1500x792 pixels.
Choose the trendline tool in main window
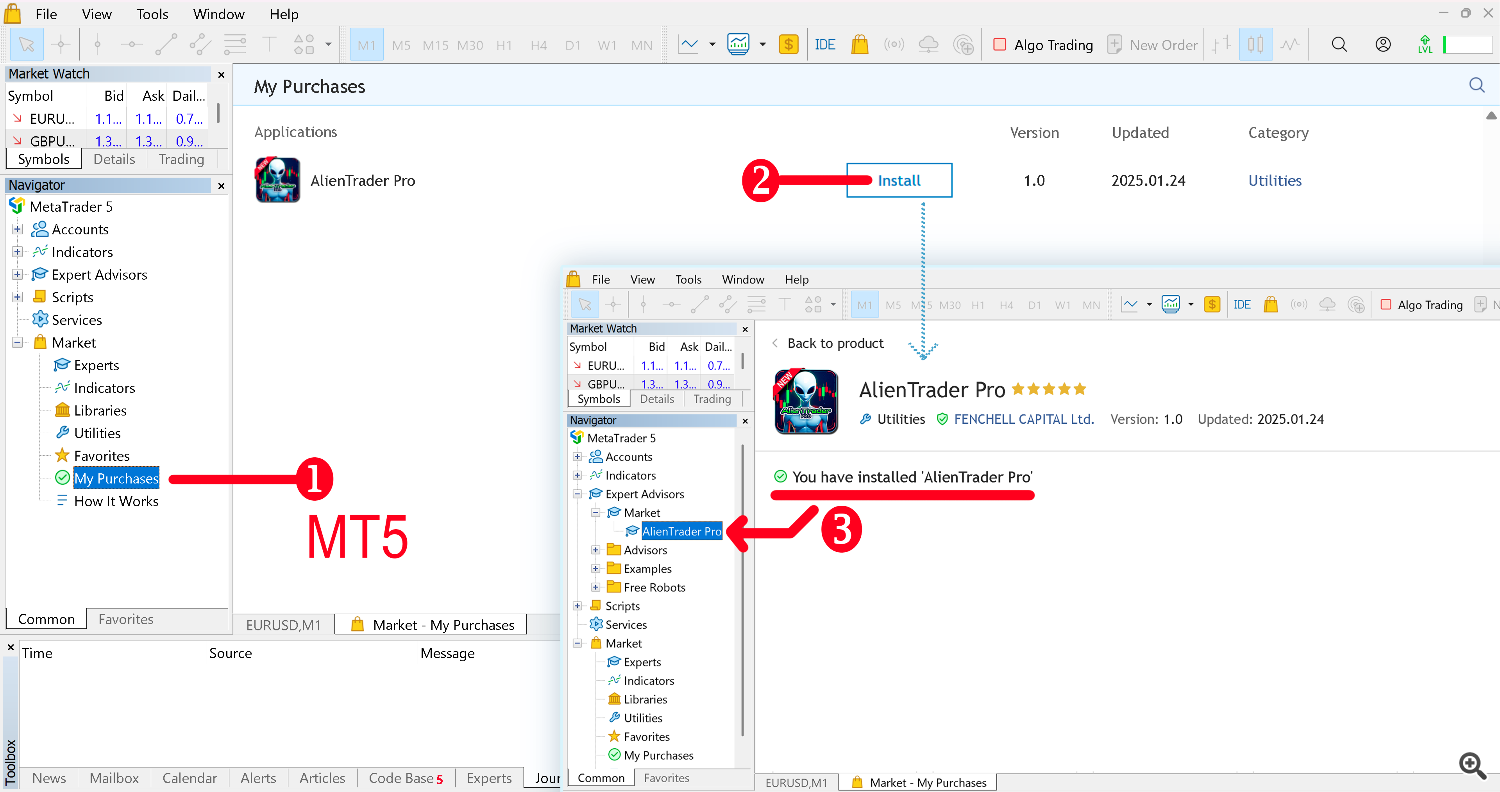166,44
